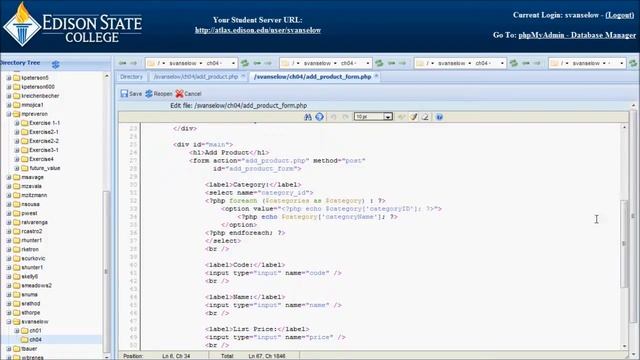
Task: Open the first path bar's end dropdown arrow
Action: pos(233,63)
